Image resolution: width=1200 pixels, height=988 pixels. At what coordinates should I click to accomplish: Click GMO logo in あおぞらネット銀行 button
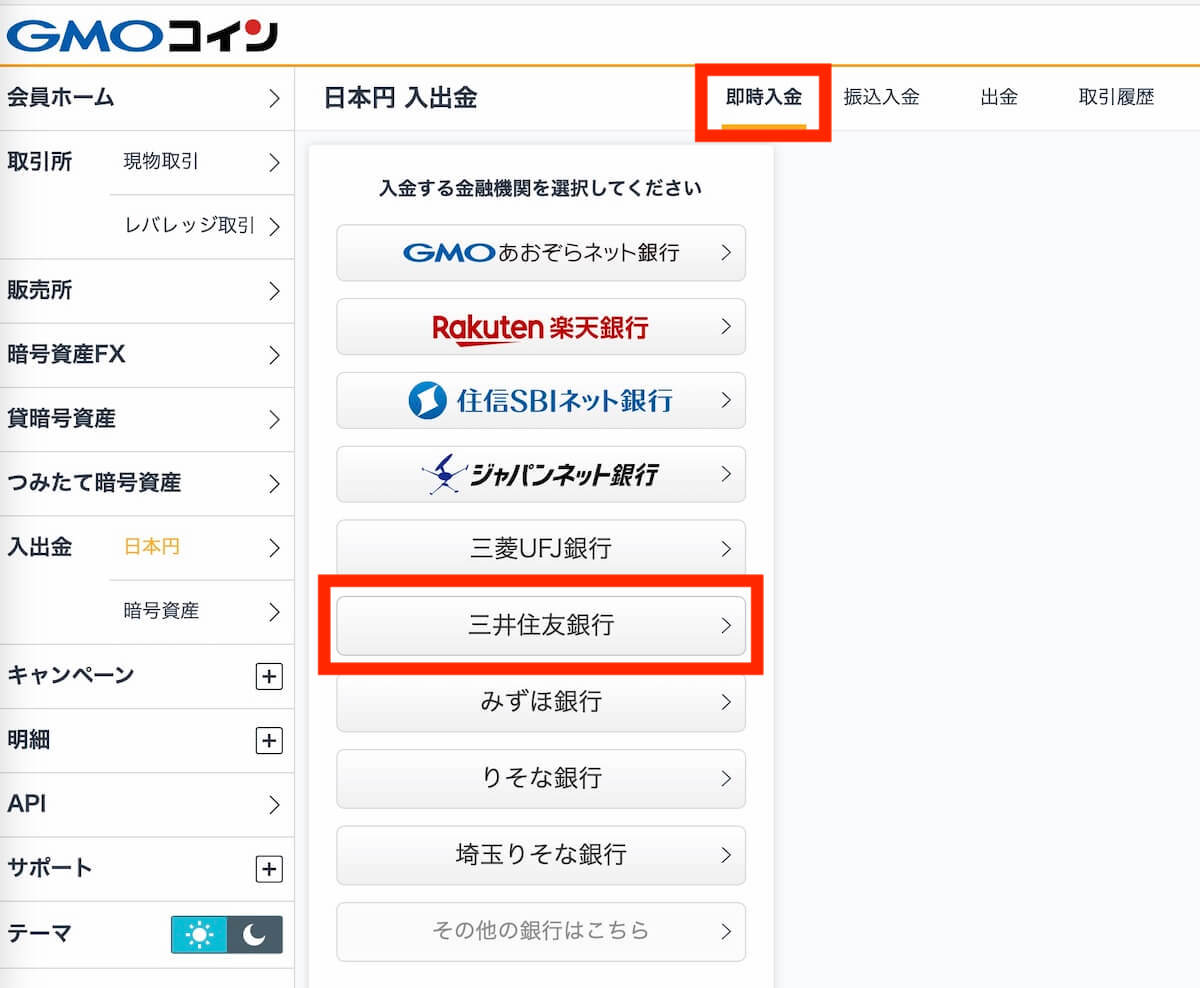point(449,253)
